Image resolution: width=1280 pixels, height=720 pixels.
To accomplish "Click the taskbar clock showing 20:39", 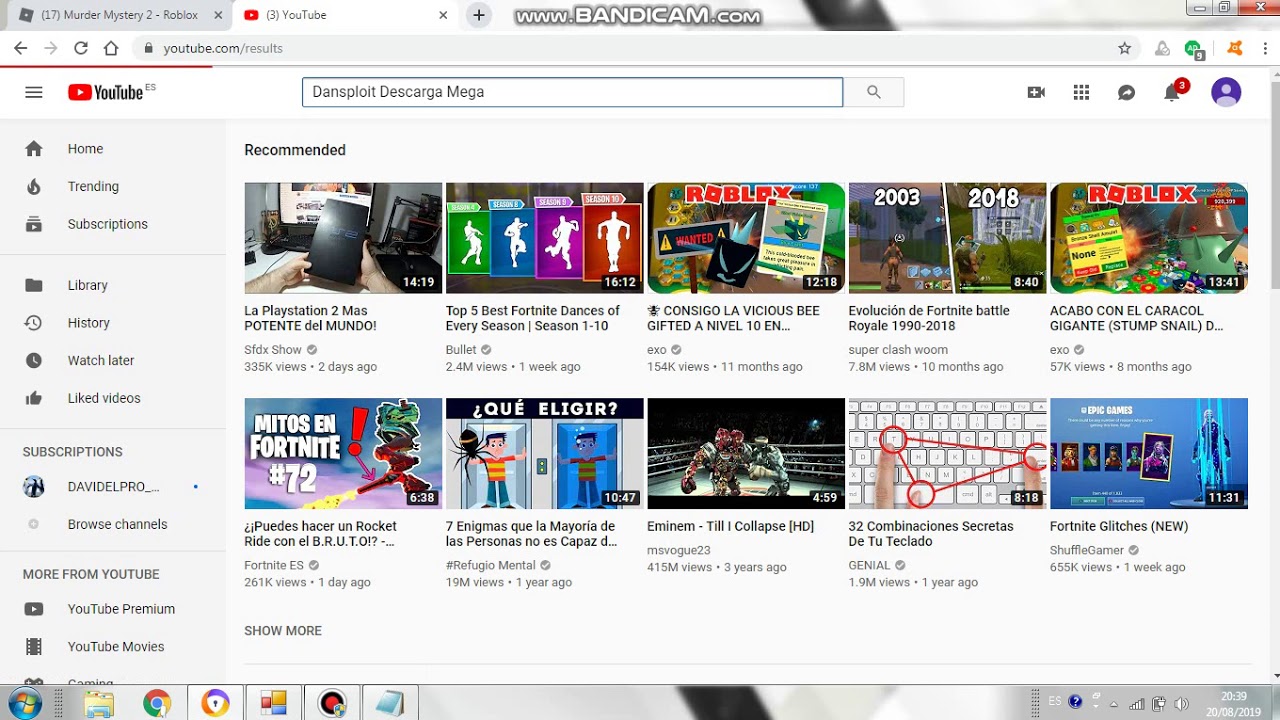I will tap(1233, 704).
